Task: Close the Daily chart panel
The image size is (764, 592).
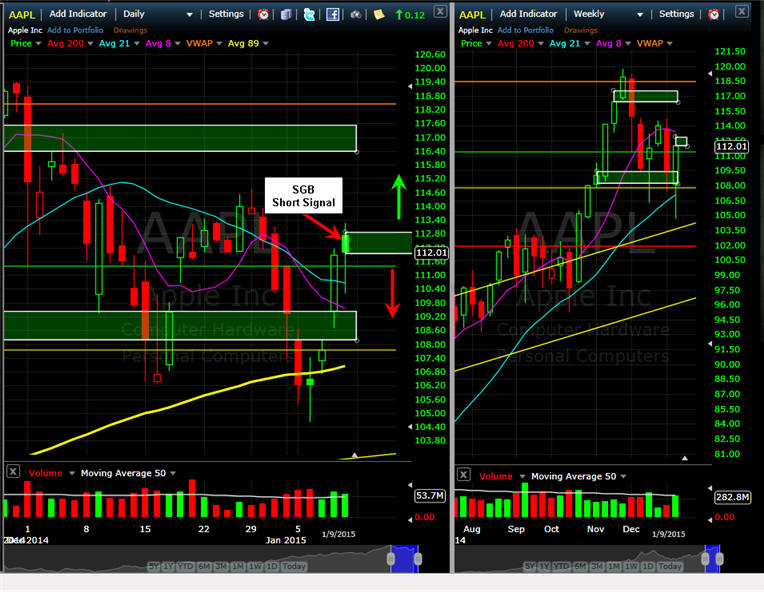Action: pyautogui.click(x=440, y=12)
